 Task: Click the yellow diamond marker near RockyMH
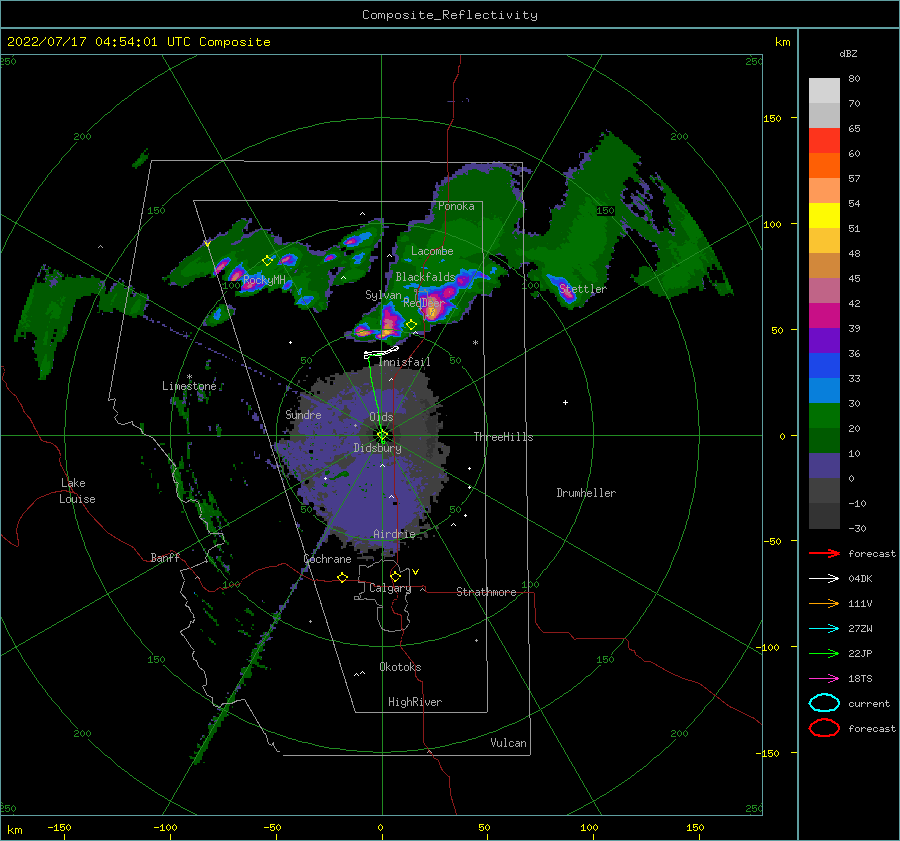[267, 260]
